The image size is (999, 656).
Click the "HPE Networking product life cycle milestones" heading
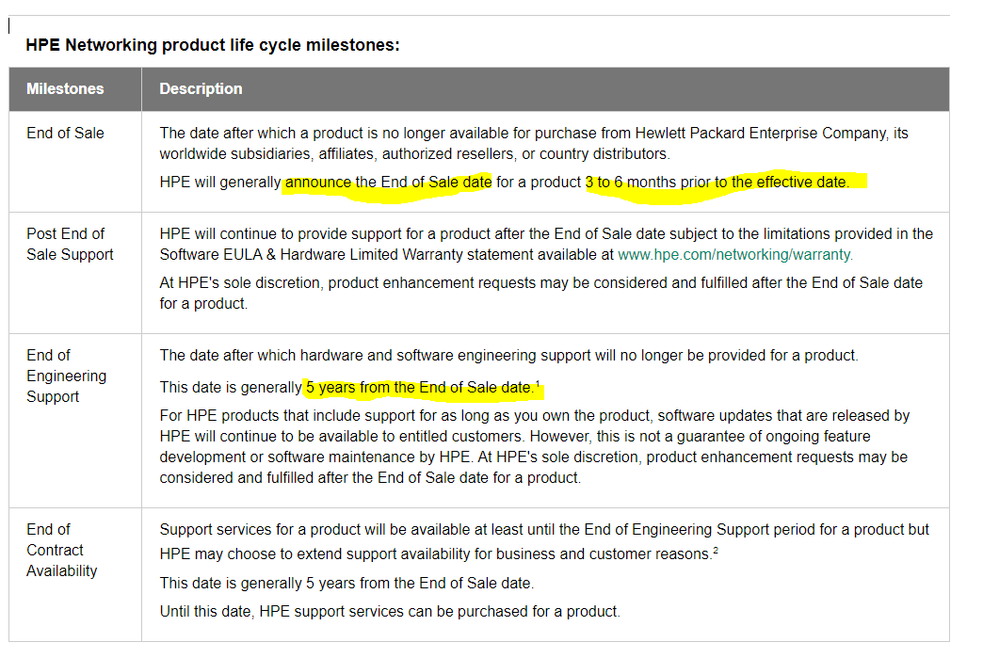[212, 45]
